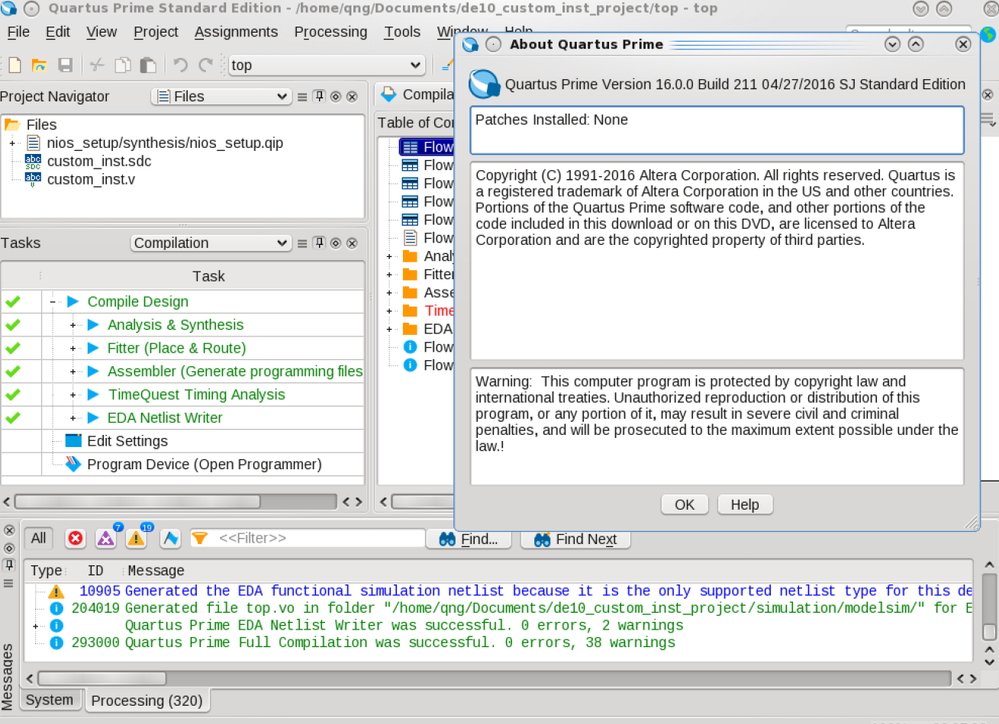
Task: Expand the Assembler task row
Action: 73,372
